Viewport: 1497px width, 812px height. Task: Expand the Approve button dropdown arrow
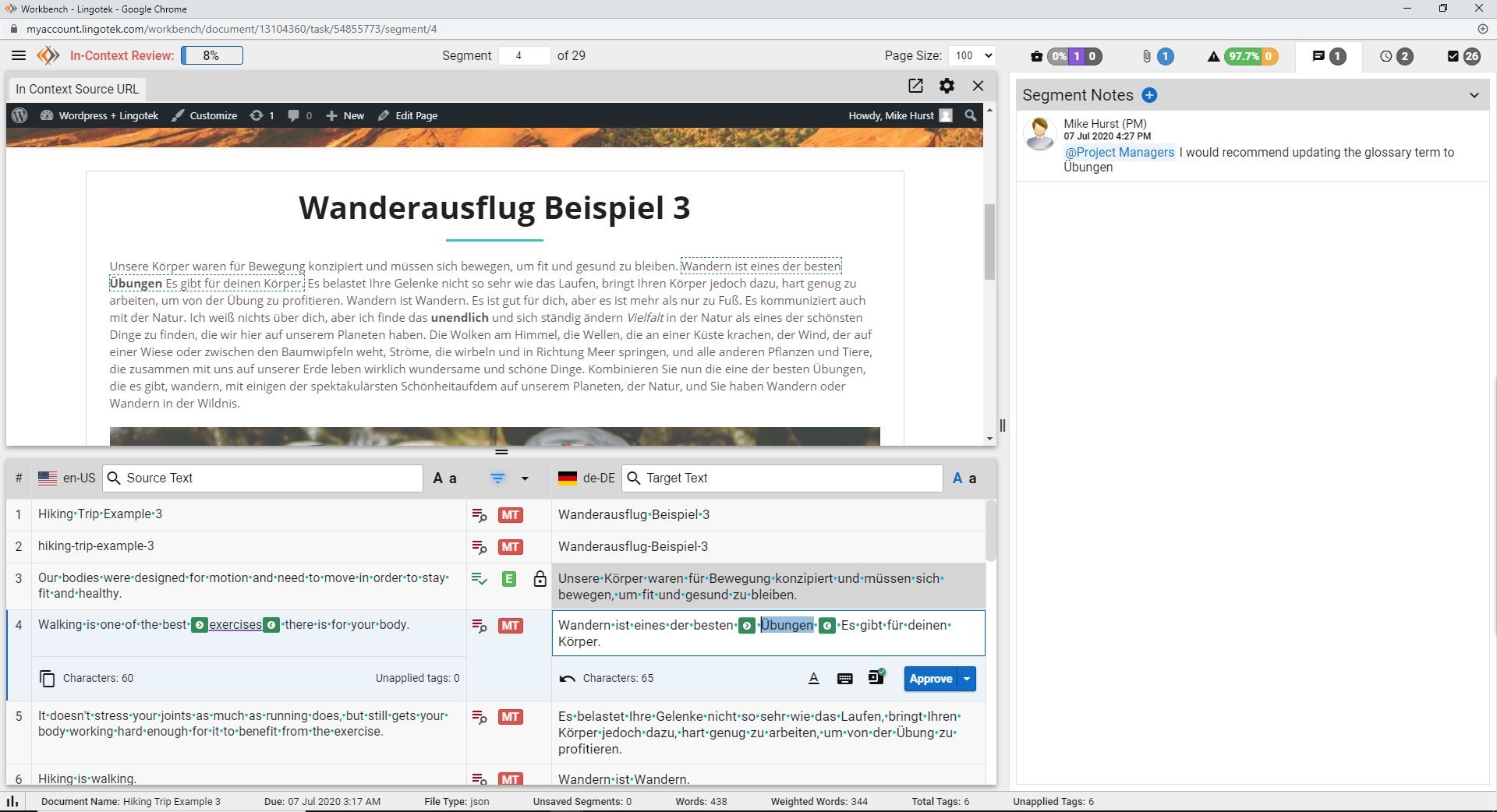pyautogui.click(x=967, y=679)
